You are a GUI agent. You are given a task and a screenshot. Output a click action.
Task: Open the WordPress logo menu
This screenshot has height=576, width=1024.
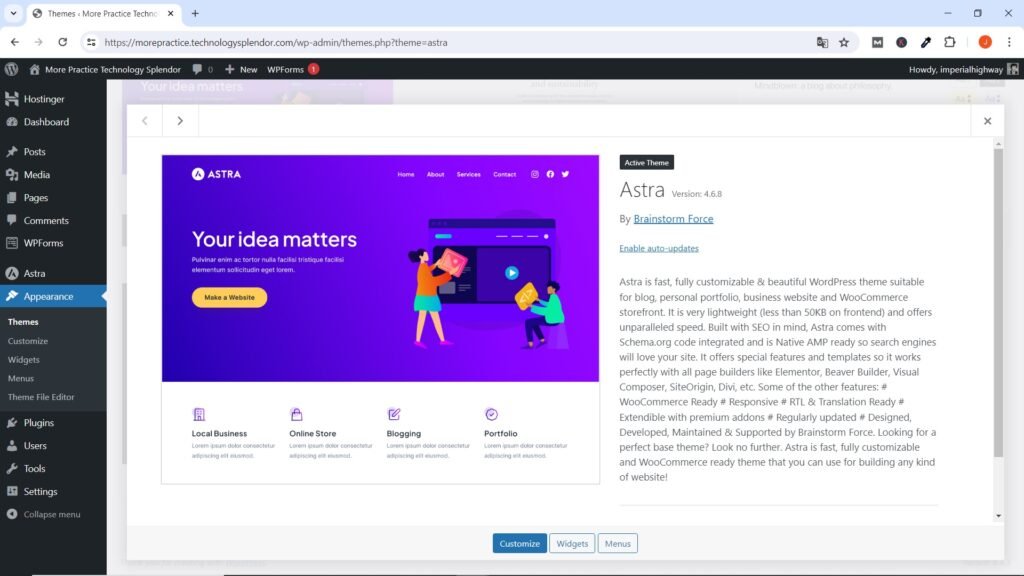(12, 68)
